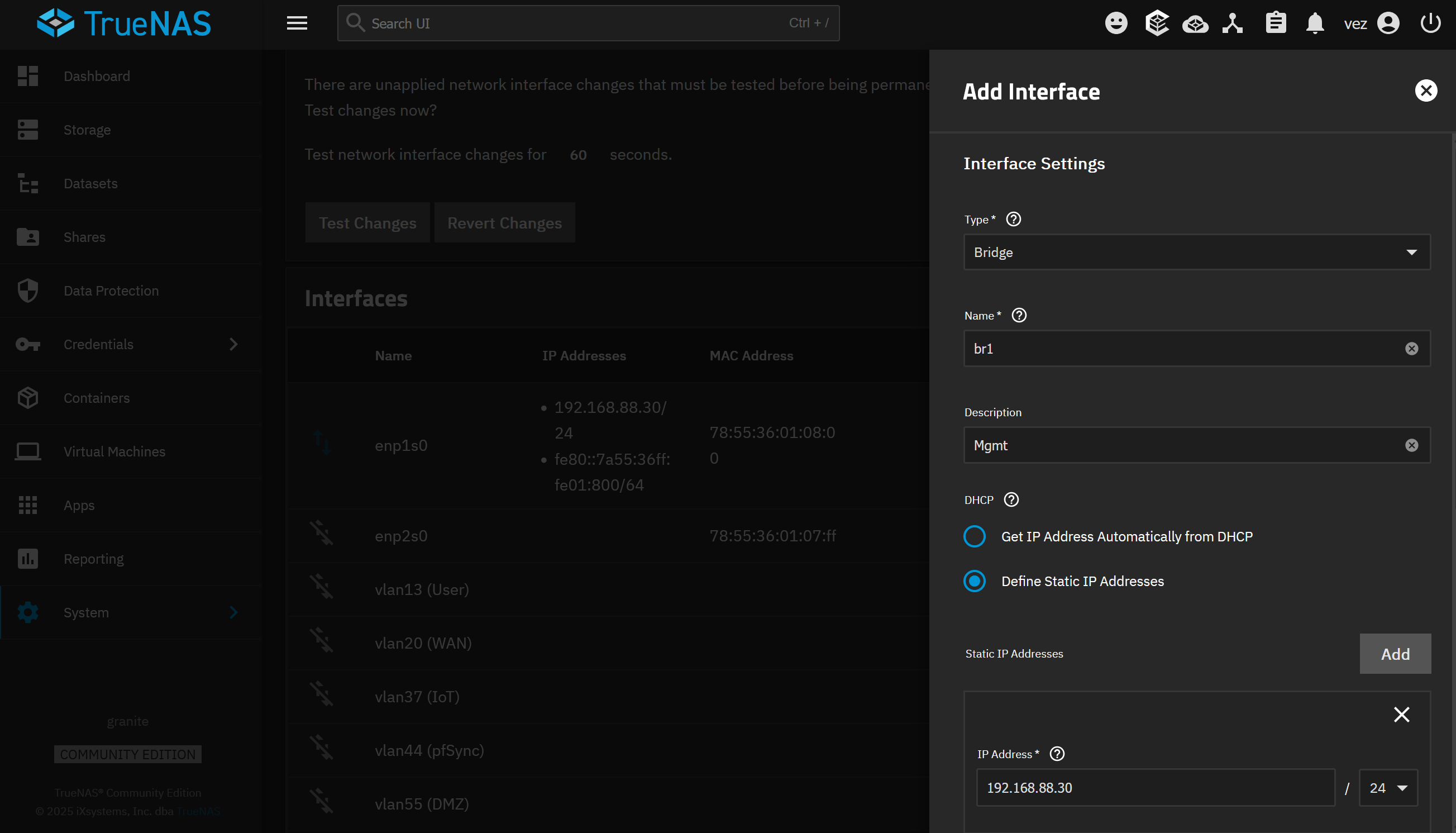The height and width of the screenshot is (833, 1456).
Task: Select Define Static IP Addresses option
Action: (x=975, y=580)
